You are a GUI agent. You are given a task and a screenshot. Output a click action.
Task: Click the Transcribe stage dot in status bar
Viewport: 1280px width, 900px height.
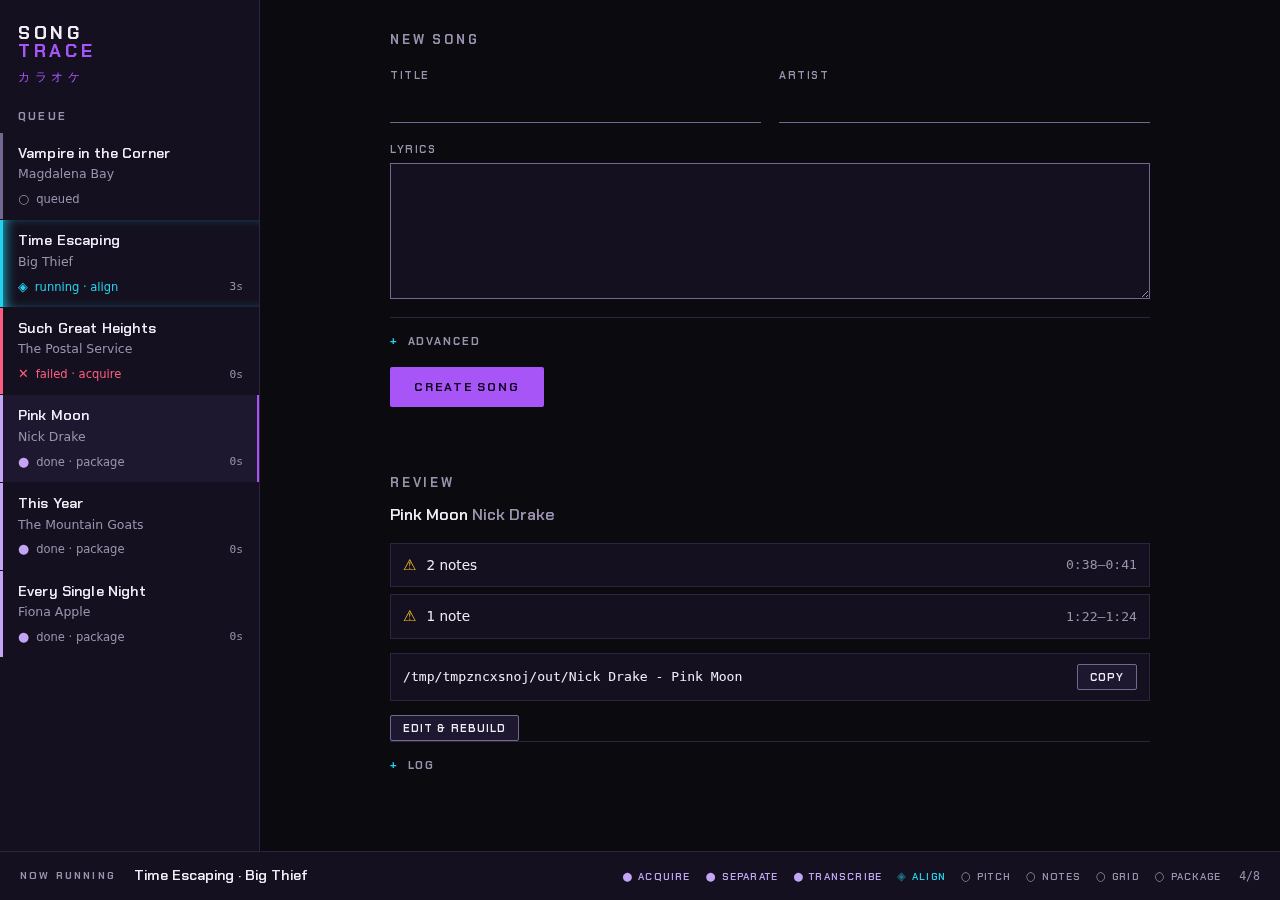[799, 877]
